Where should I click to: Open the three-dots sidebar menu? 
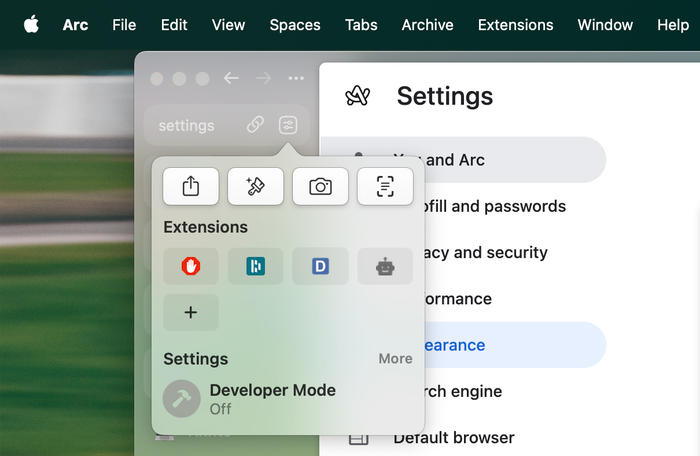296,78
